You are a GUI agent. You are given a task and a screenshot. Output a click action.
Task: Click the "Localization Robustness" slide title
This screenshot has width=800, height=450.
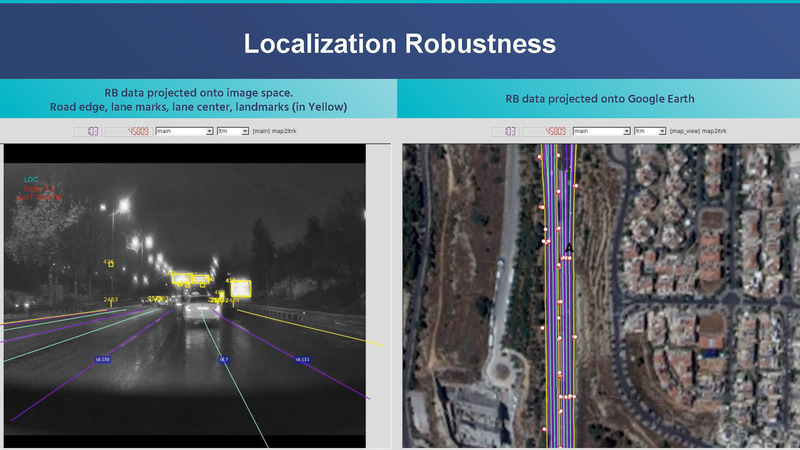pos(399,43)
